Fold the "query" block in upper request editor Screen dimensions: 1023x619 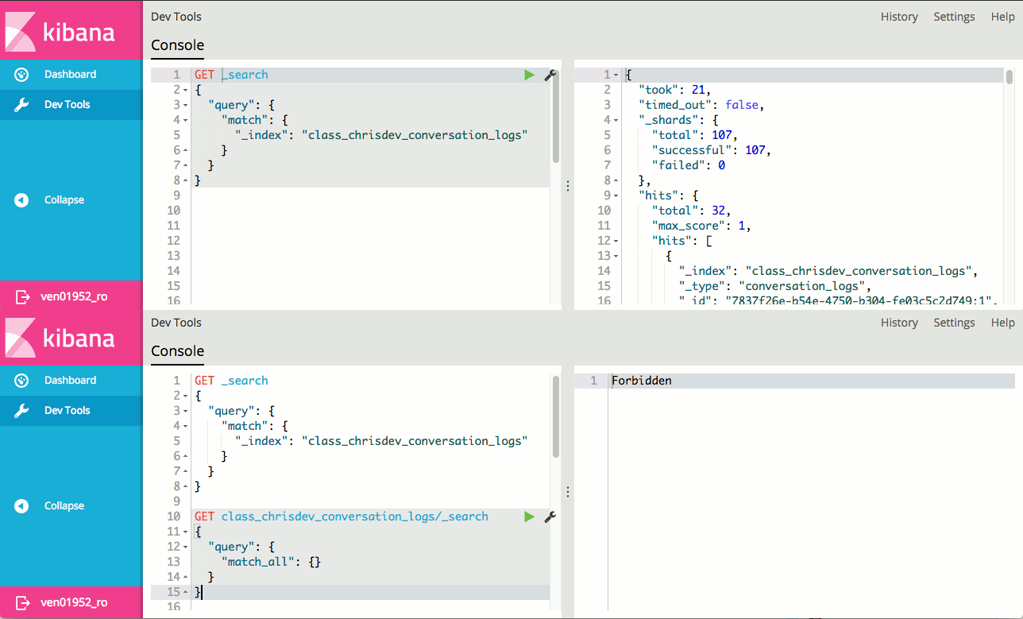186,105
